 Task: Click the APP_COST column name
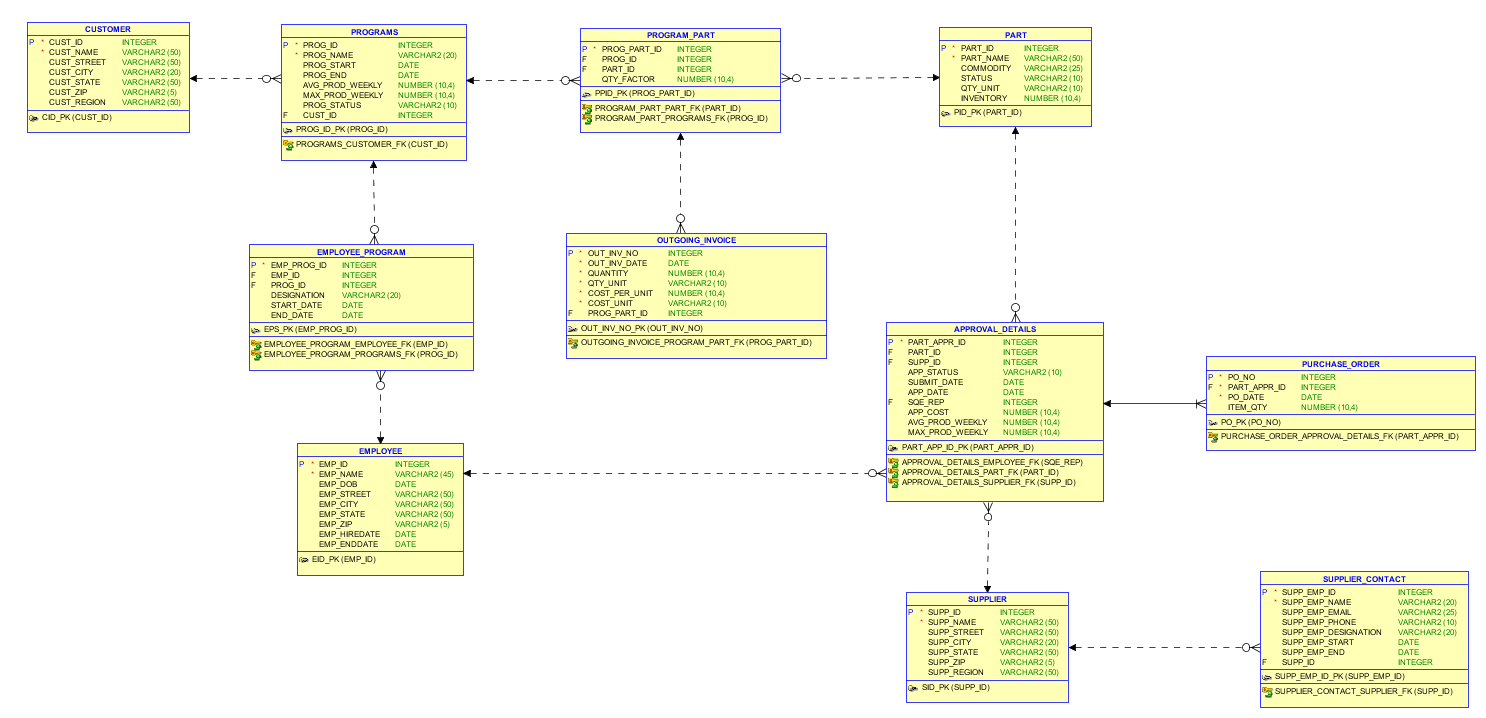tap(928, 412)
